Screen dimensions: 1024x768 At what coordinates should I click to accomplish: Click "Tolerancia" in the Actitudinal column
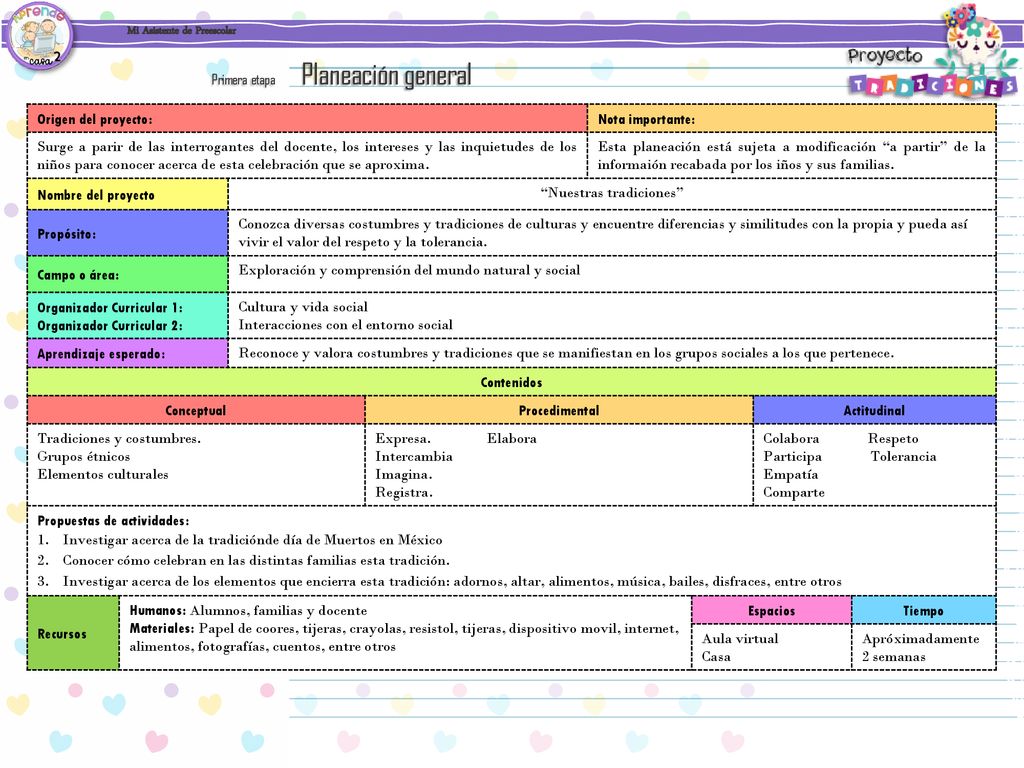pos(904,456)
